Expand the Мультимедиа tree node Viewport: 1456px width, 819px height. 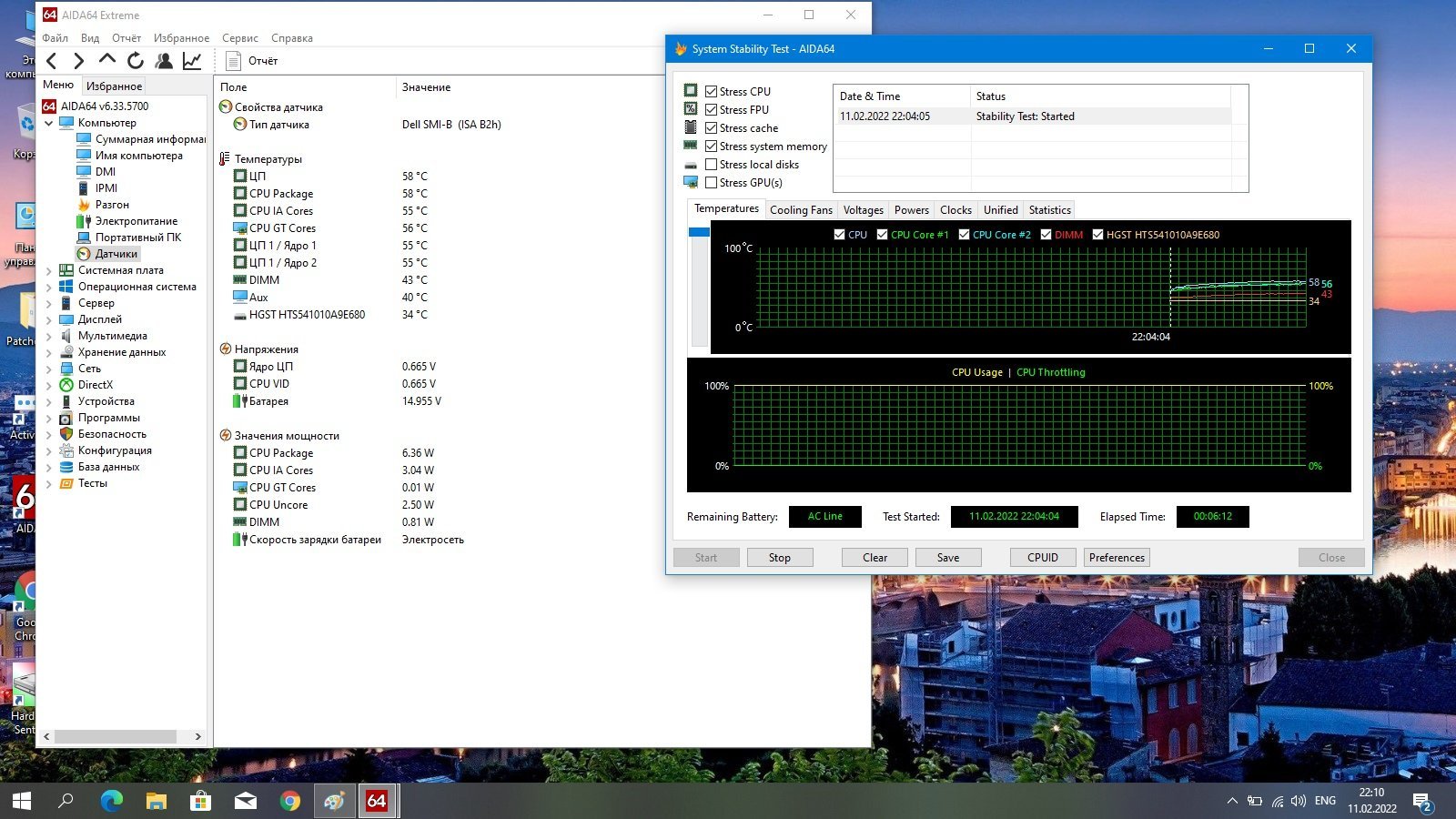(x=49, y=336)
